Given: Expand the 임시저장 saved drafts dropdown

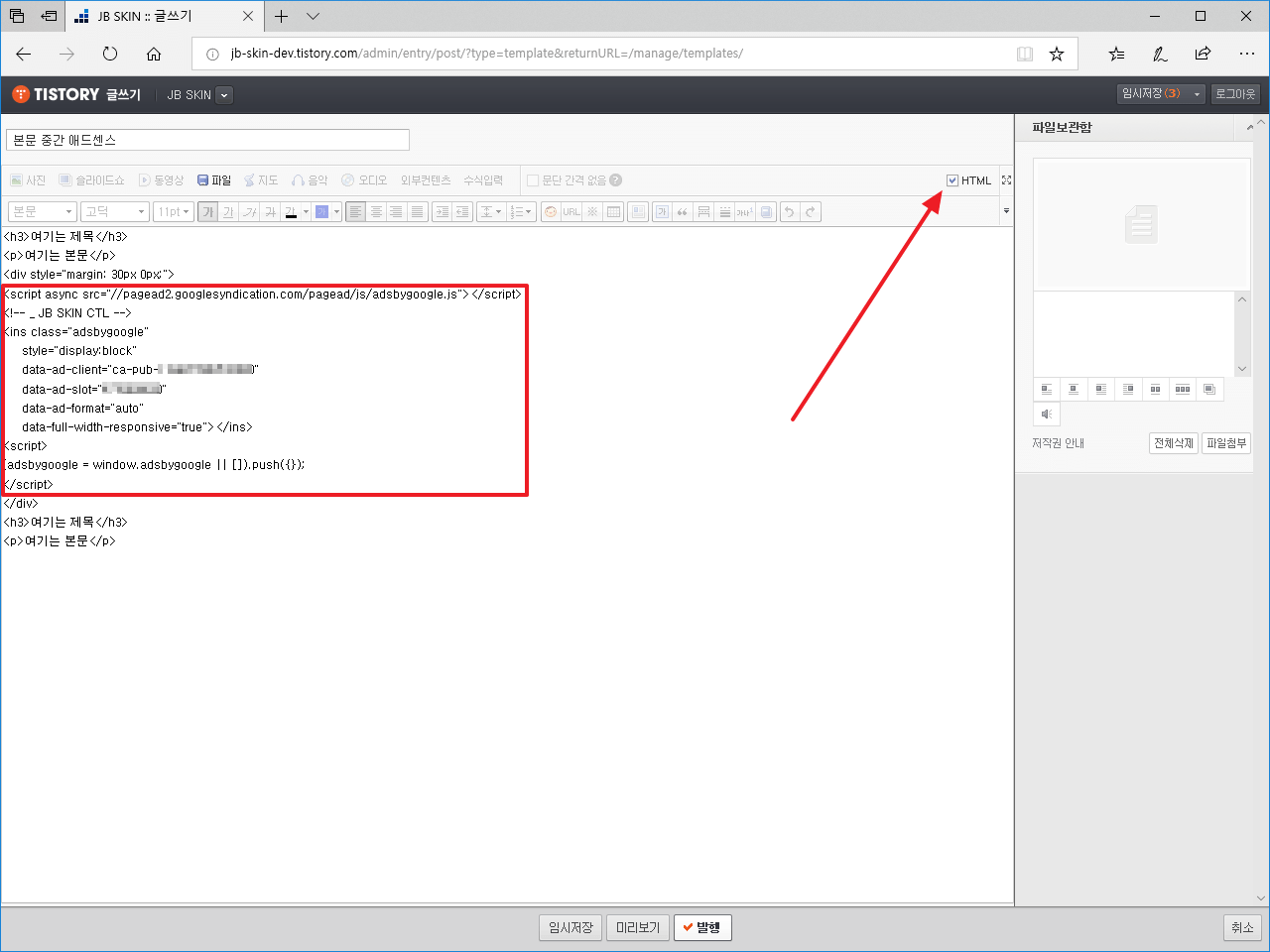Looking at the screenshot, I should point(1197,94).
